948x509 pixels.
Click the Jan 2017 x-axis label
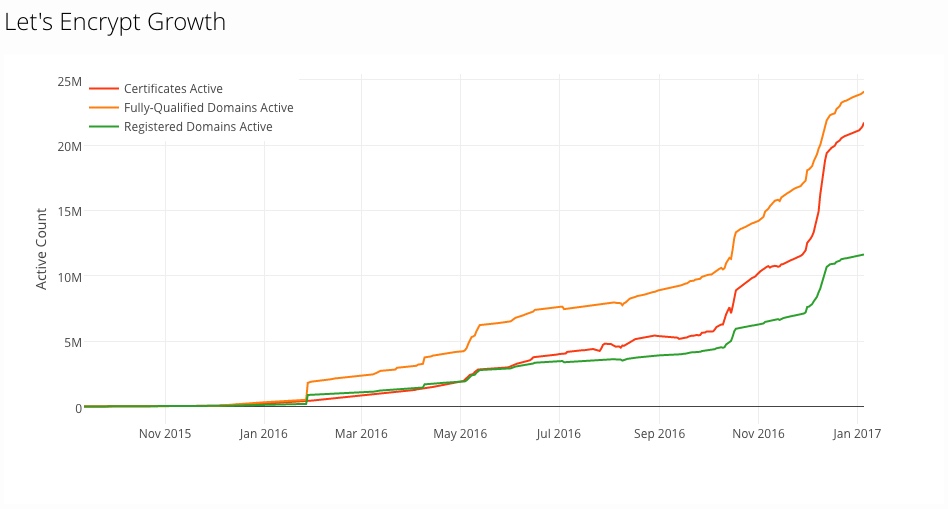pyautogui.click(x=857, y=433)
